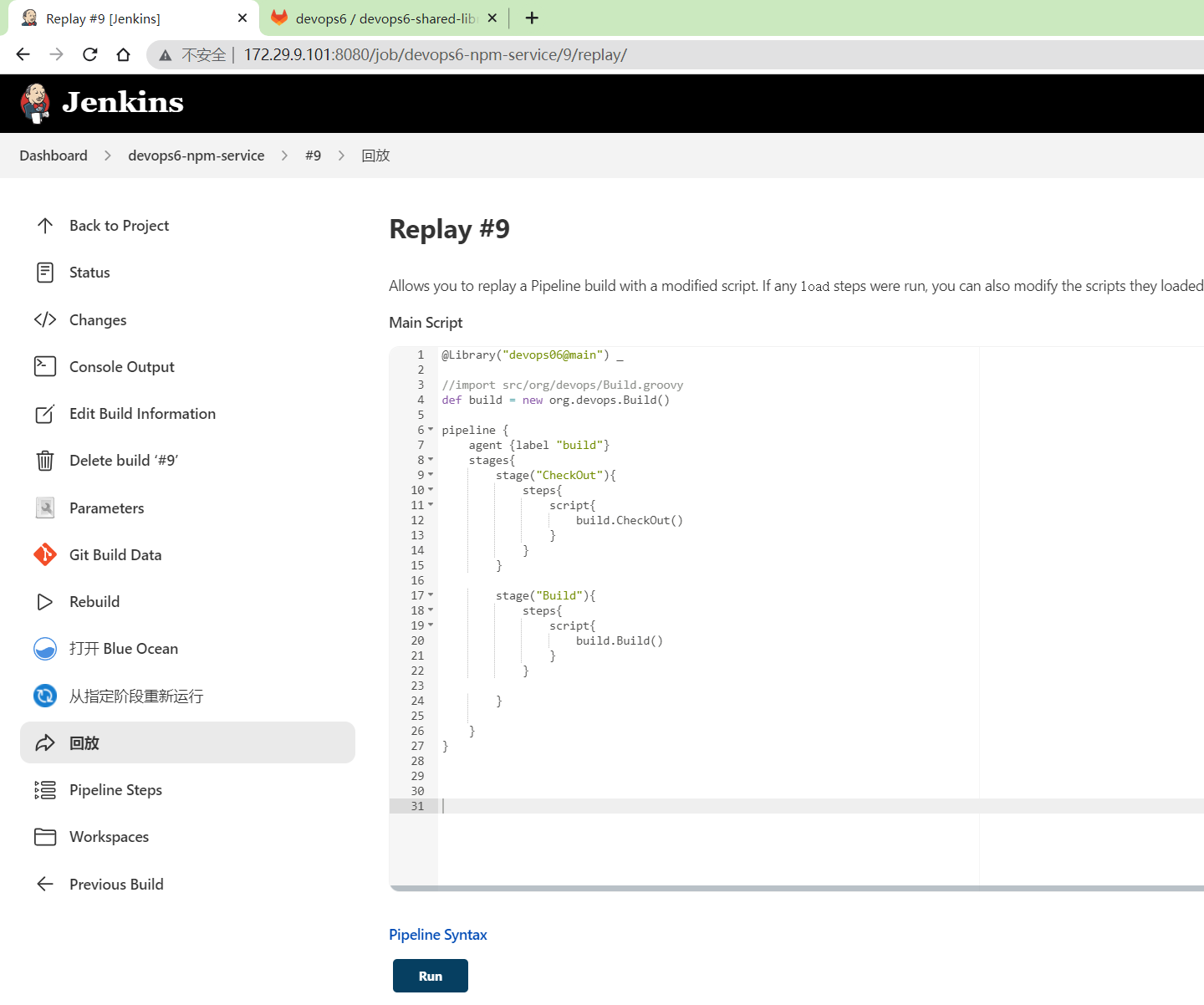
Task: Collapse code fold at line 11 script
Action: [x=431, y=505]
